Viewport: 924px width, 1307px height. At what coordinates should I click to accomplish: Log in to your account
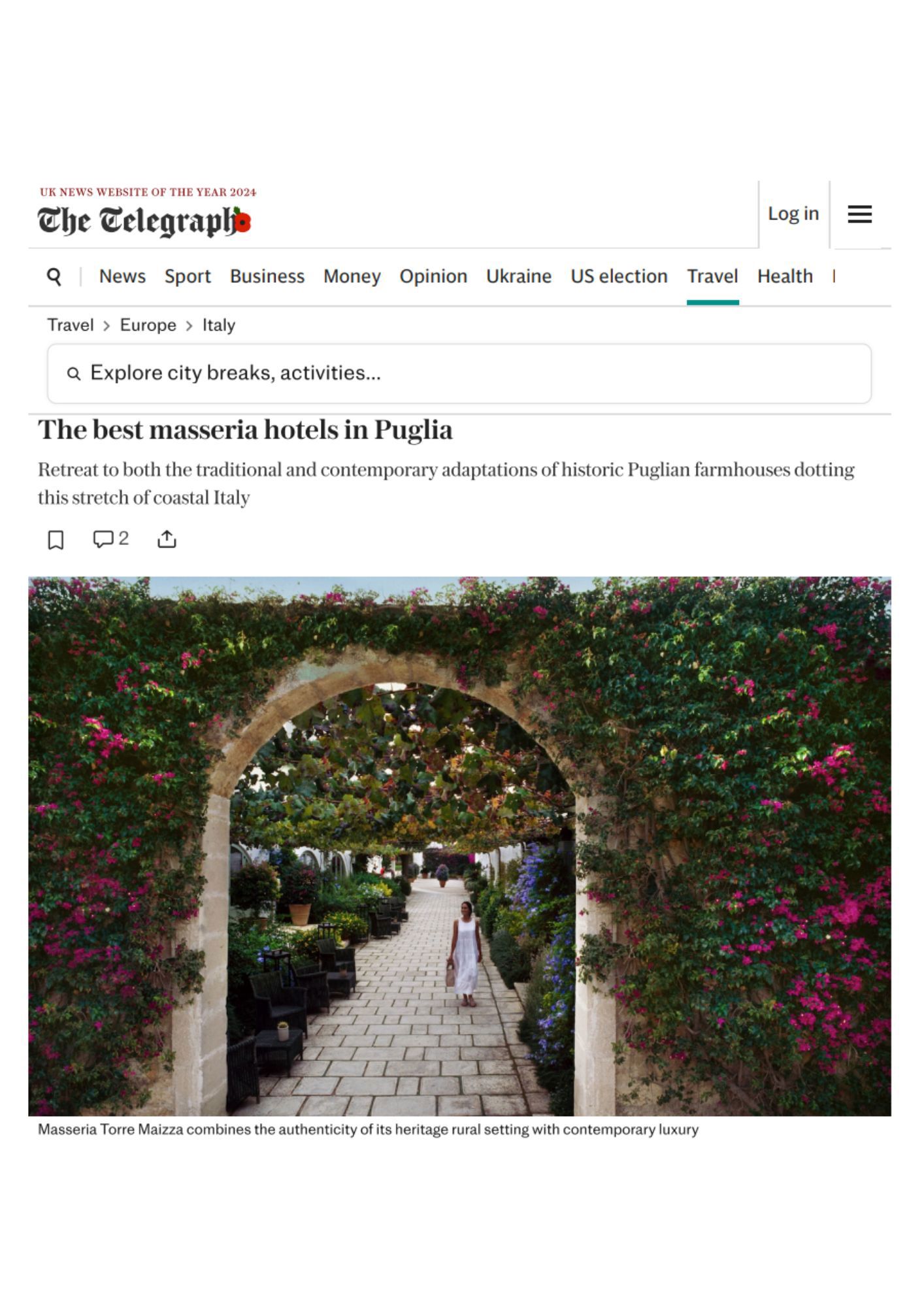793,214
